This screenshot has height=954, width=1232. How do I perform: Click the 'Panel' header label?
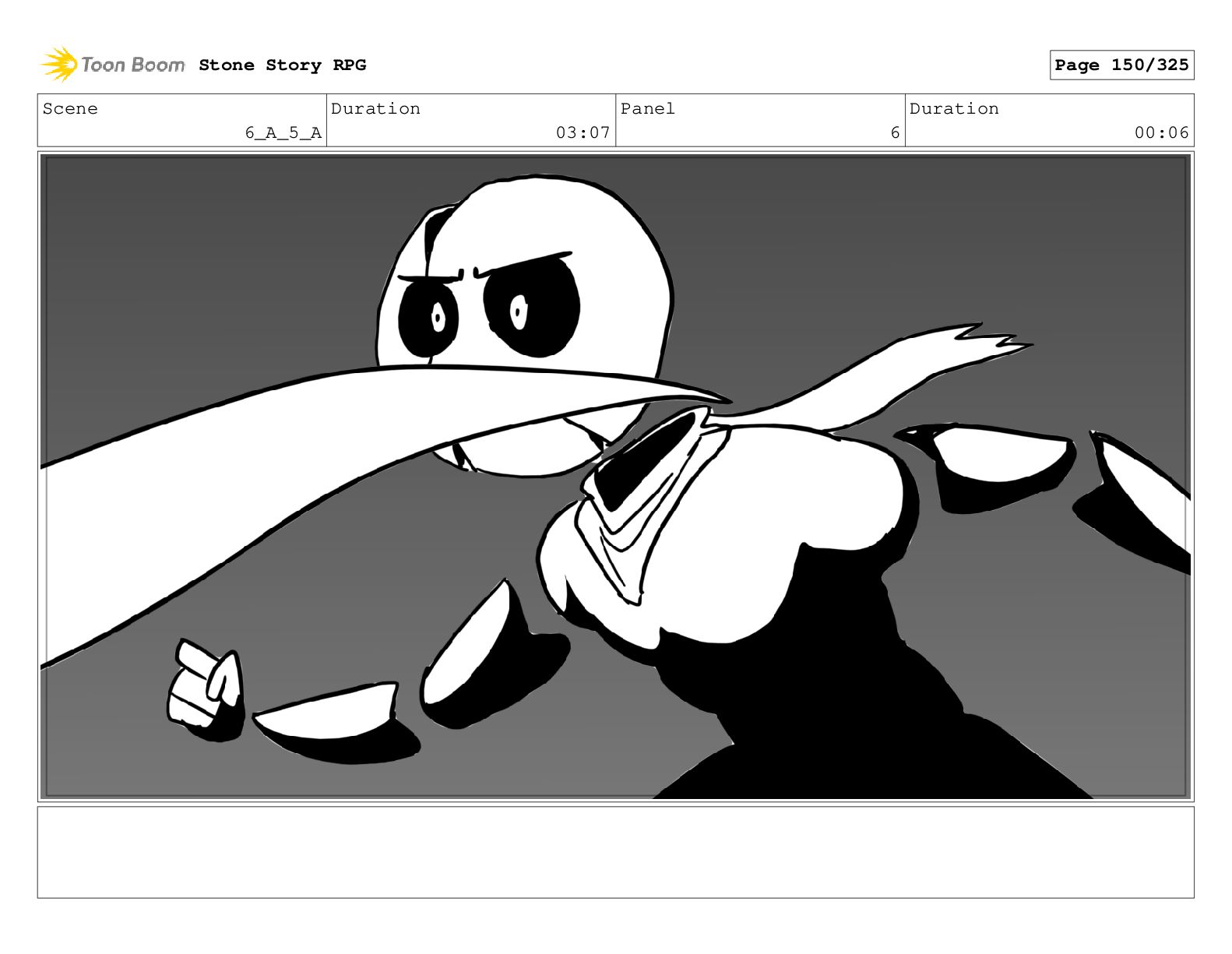647,109
